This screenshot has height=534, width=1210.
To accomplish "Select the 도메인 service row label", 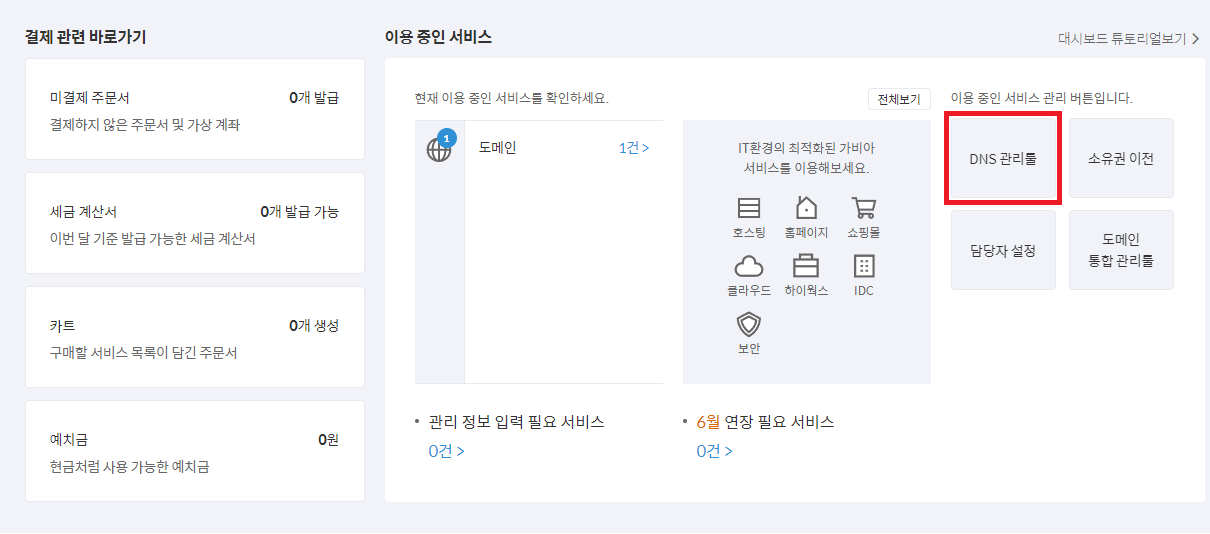I will point(497,148).
